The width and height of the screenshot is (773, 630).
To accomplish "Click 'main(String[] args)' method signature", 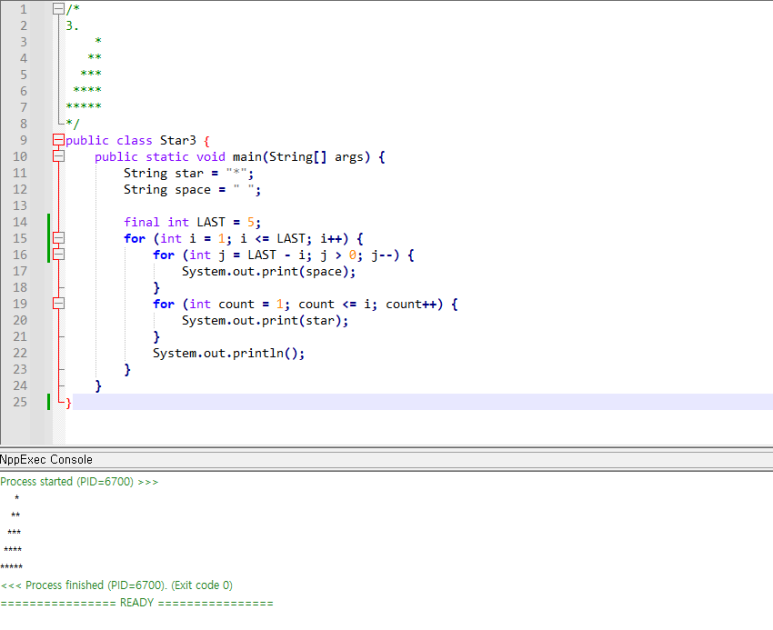I will coord(301,157).
